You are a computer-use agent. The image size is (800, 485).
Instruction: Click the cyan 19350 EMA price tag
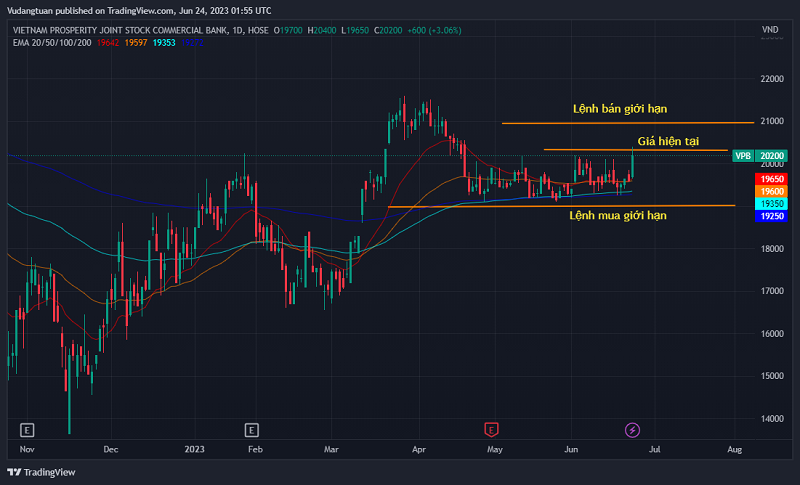[x=771, y=203]
